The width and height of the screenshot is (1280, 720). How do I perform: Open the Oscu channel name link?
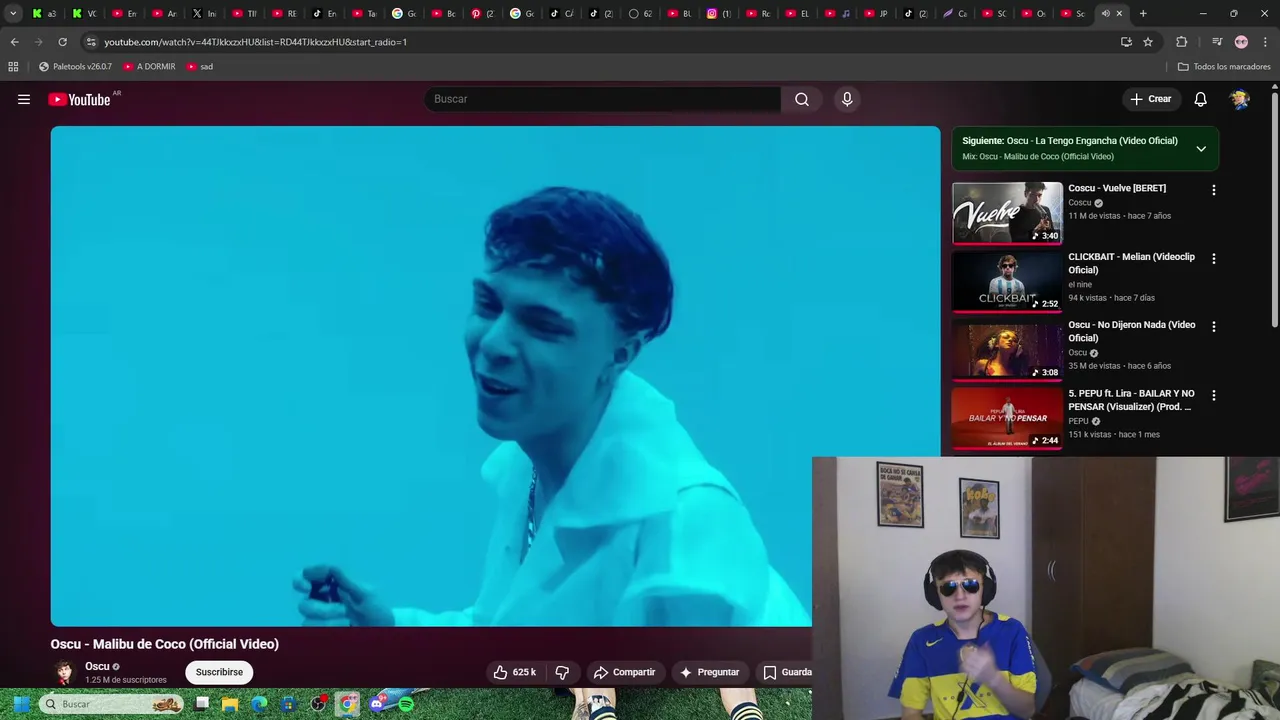(x=97, y=666)
